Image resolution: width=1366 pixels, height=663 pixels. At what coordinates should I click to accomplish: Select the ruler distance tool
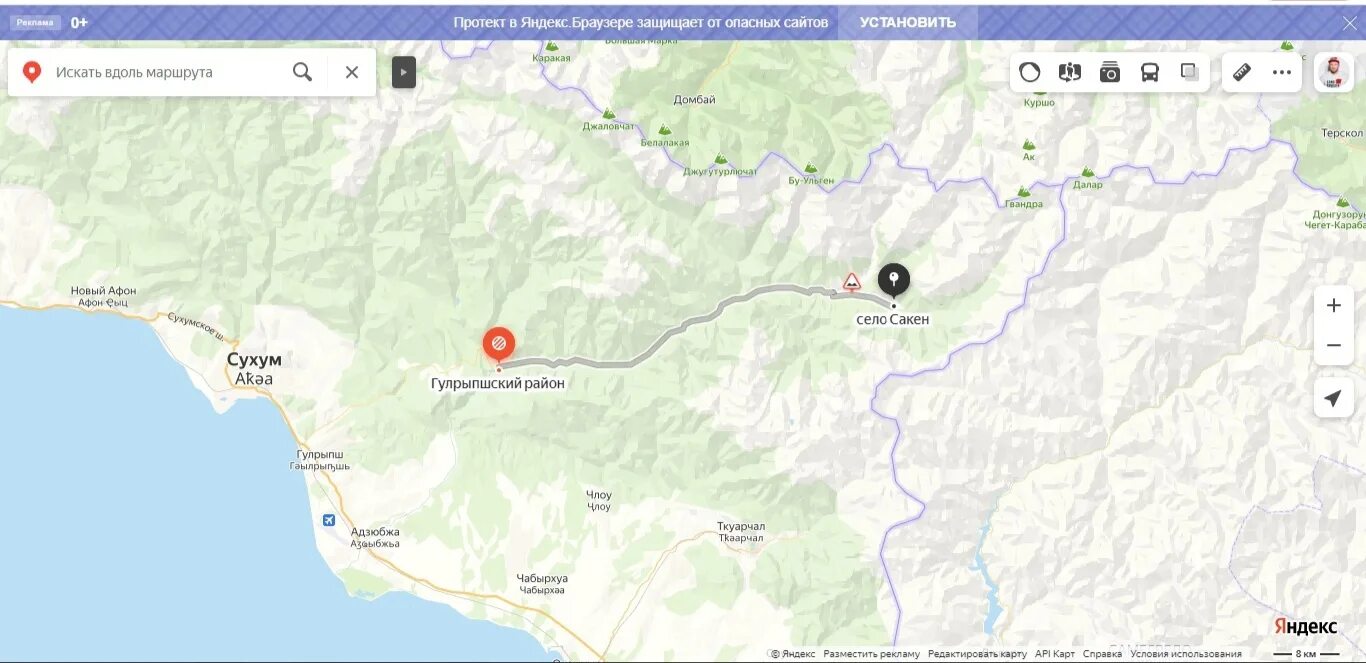click(1242, 72)
